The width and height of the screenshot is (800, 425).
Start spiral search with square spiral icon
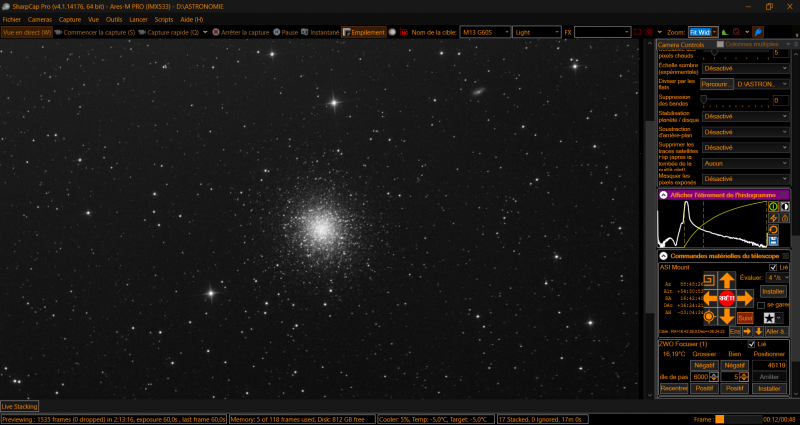pyautogui.click(x=709, y=280)
